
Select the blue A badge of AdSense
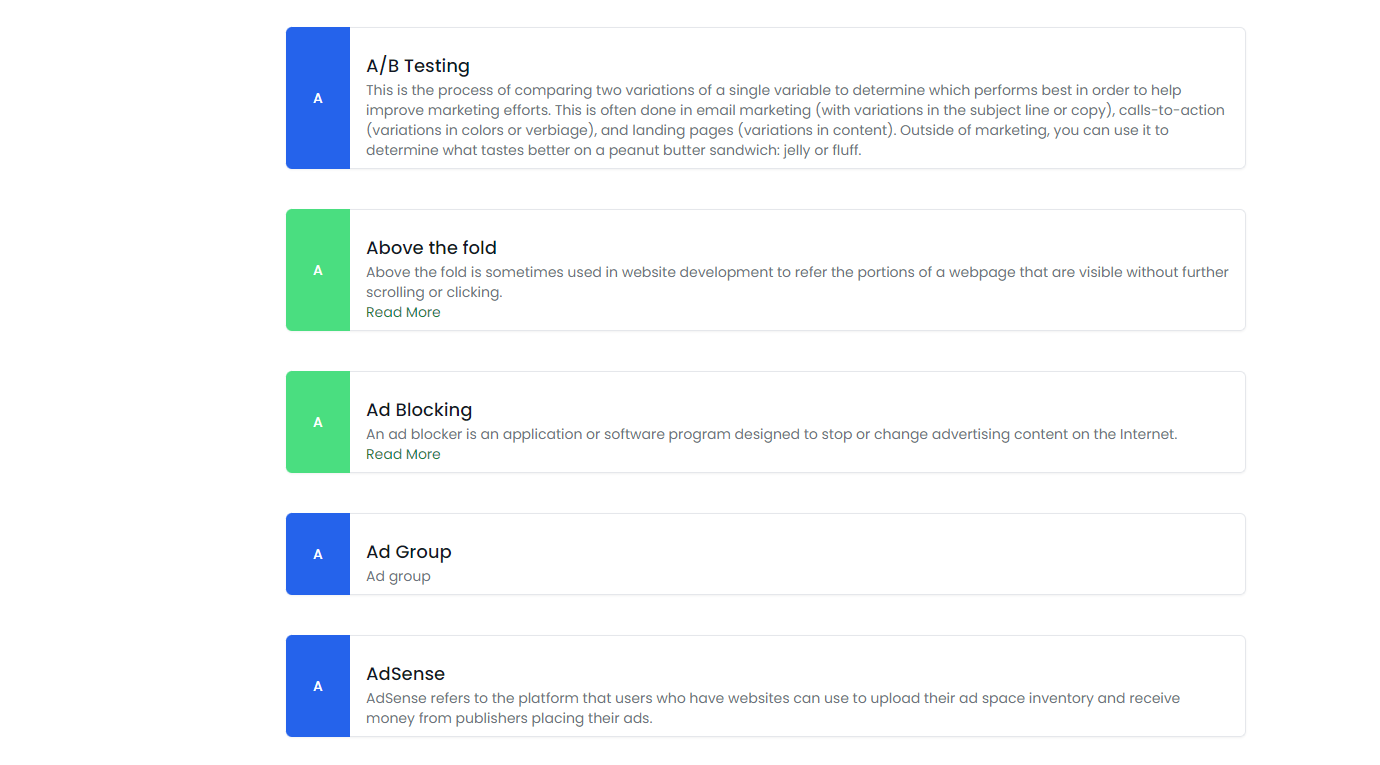[x=318, y=686]
